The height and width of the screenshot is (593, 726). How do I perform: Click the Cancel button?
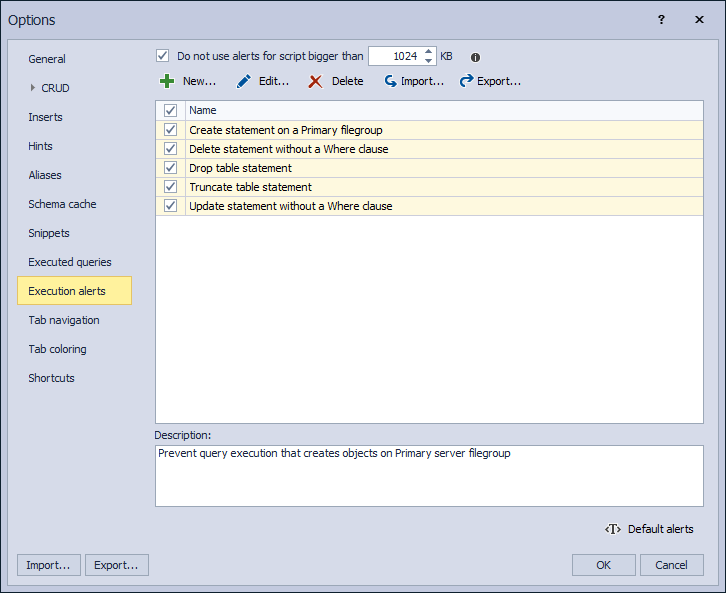[x=671, y=565]
